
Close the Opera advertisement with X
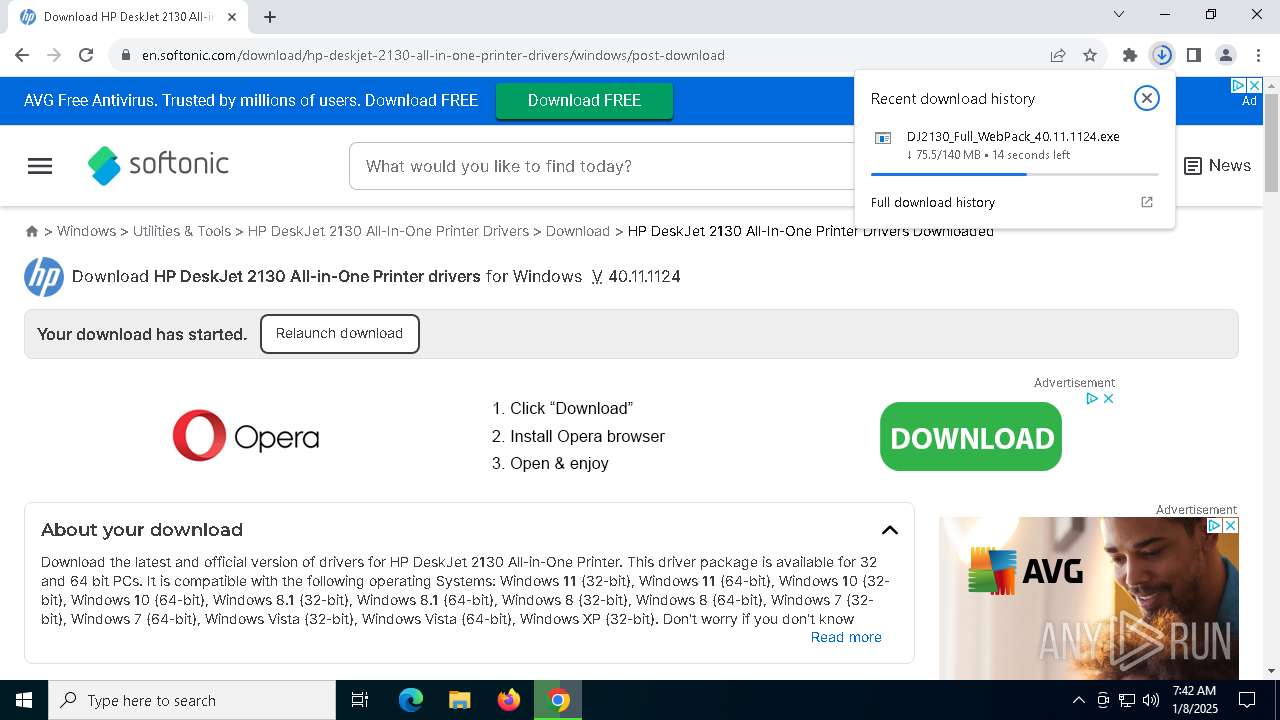pyautogui.click(x=1108, y=398)
